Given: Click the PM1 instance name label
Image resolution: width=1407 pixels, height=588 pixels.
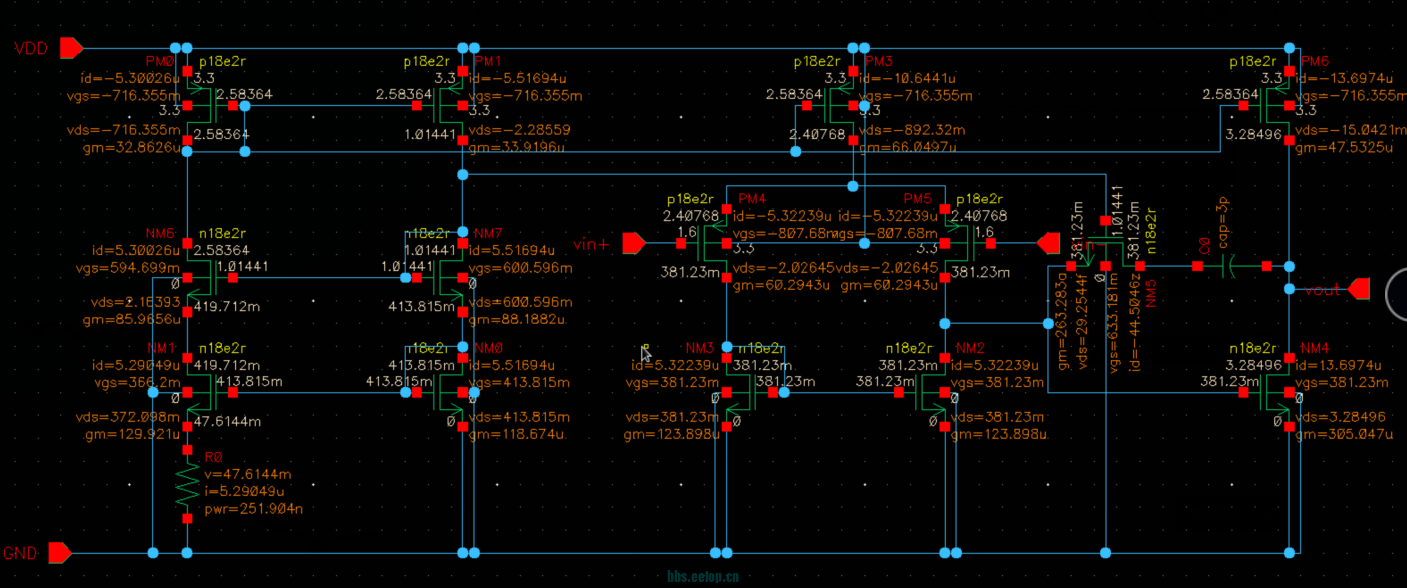Looking at the screenshot, I should click(x=487, y=61).
